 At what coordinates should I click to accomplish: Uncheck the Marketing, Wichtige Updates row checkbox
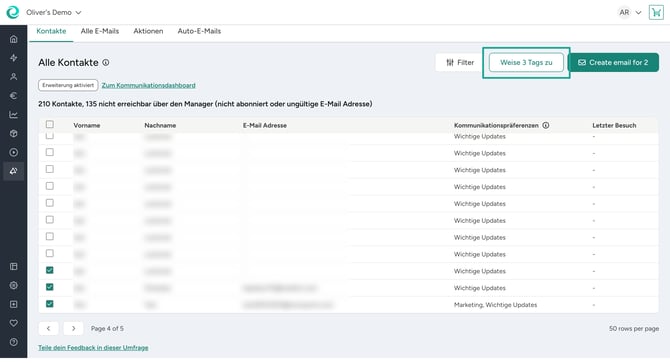[x=50, y=304]
